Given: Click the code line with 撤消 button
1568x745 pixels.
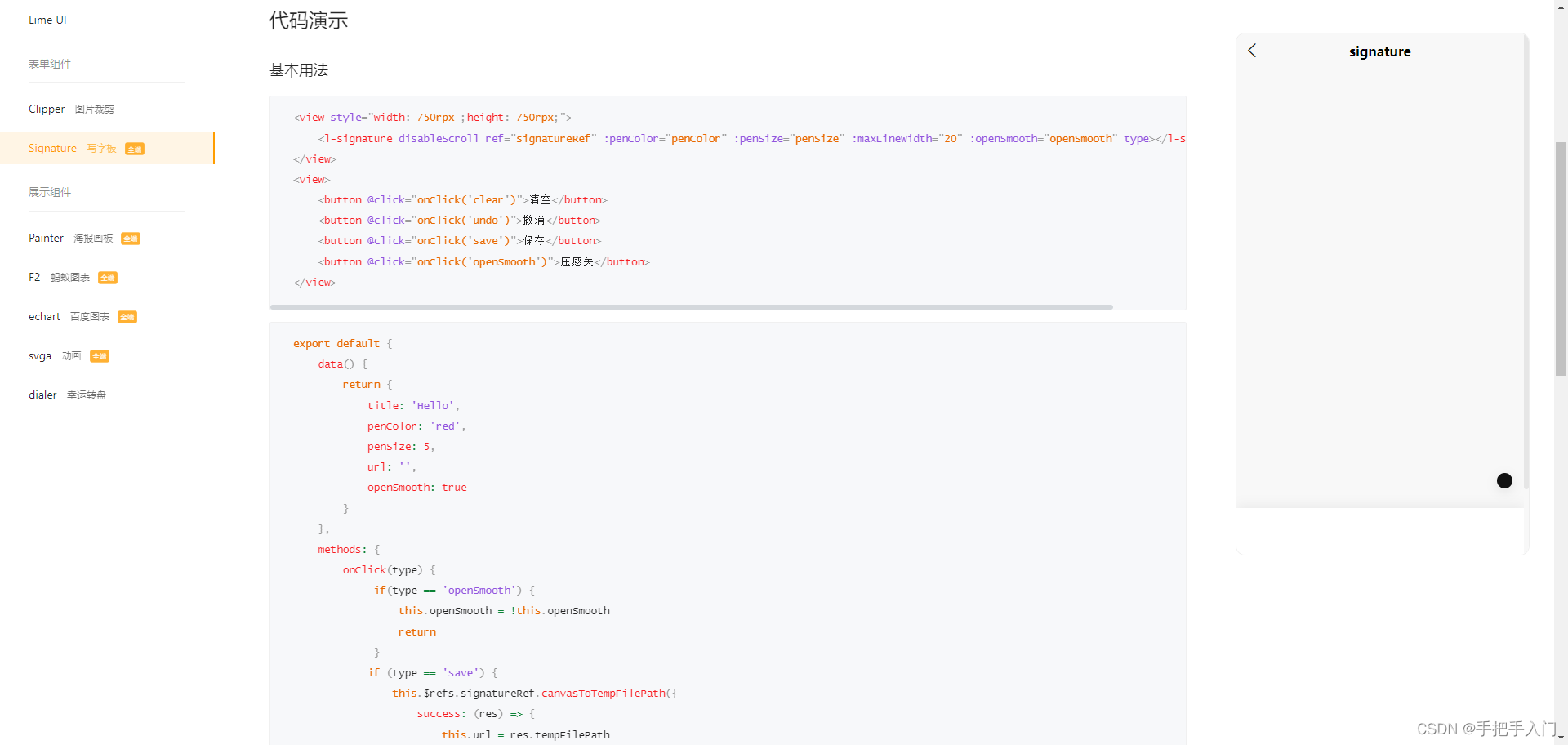Looking at the screenshot, I should click(x=459, y=220).
